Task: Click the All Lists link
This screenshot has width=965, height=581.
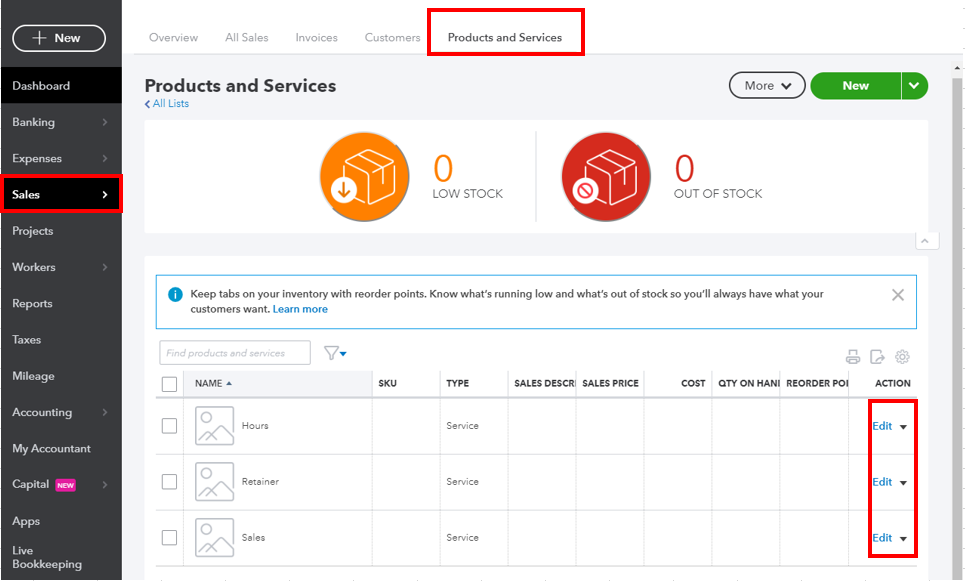Action: 167,104
